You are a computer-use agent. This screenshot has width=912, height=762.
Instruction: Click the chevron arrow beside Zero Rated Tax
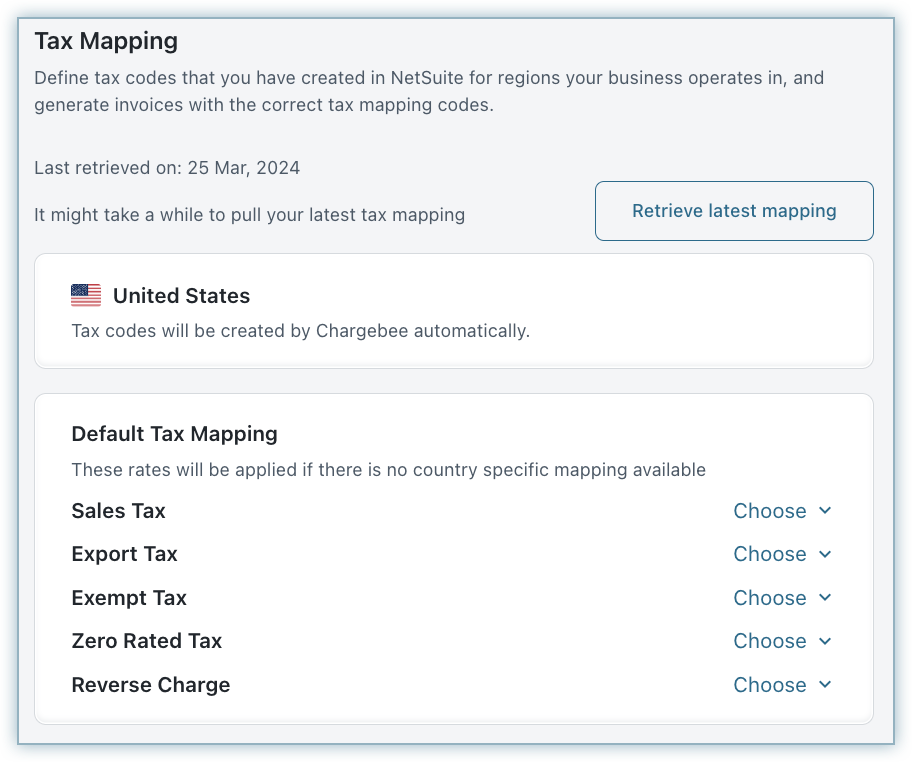[825, 641]
